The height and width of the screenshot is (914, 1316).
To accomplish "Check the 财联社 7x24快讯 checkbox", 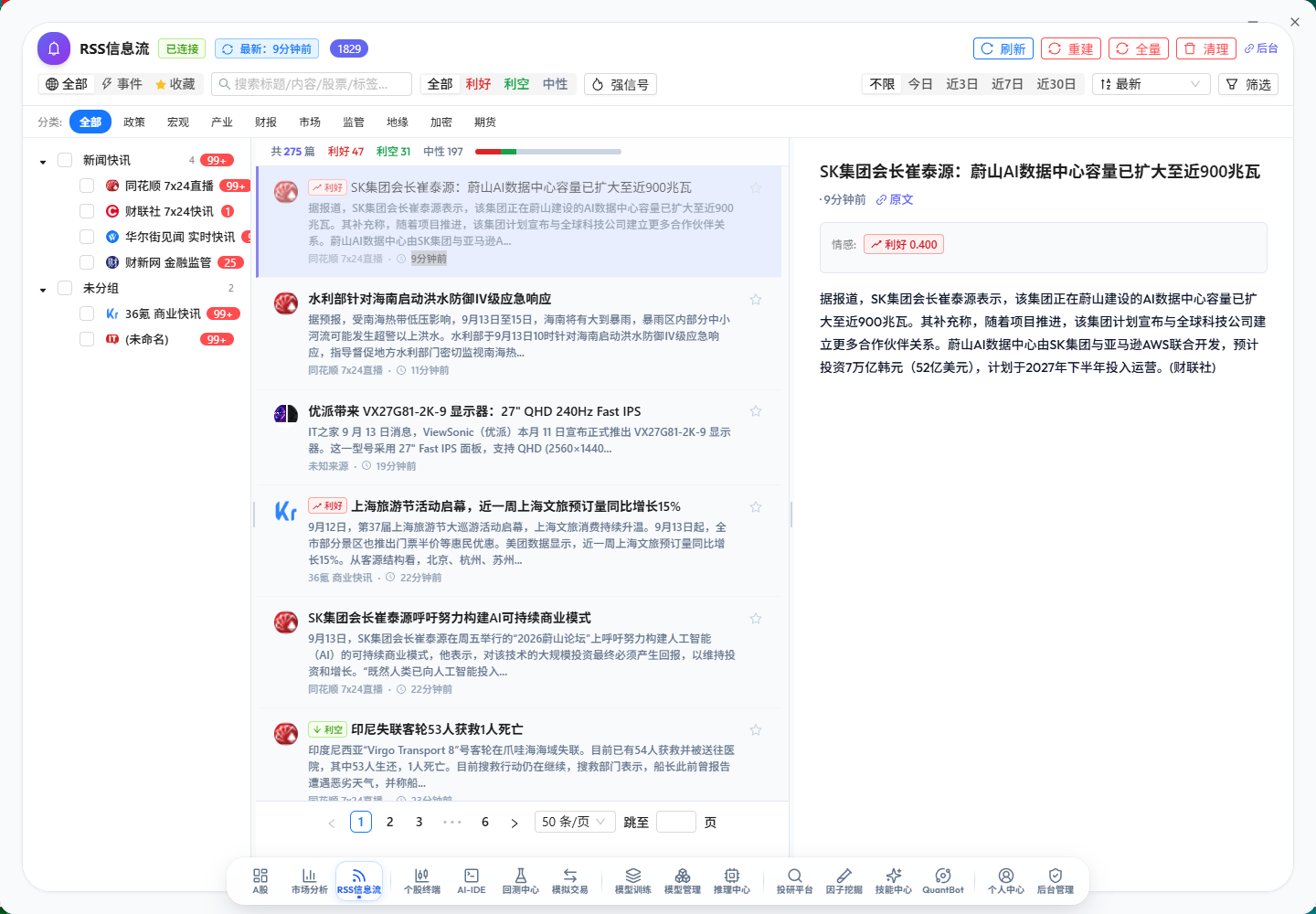I will click(87, 211).
